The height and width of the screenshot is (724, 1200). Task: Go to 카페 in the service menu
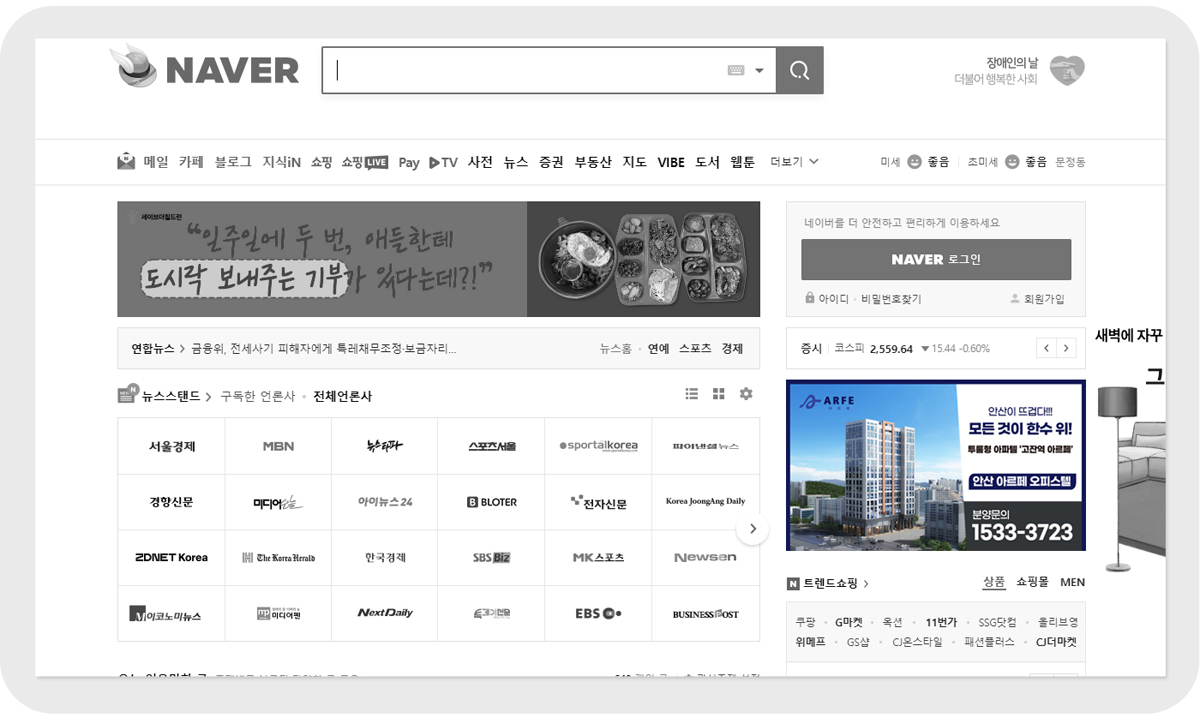tap(191, 162)
